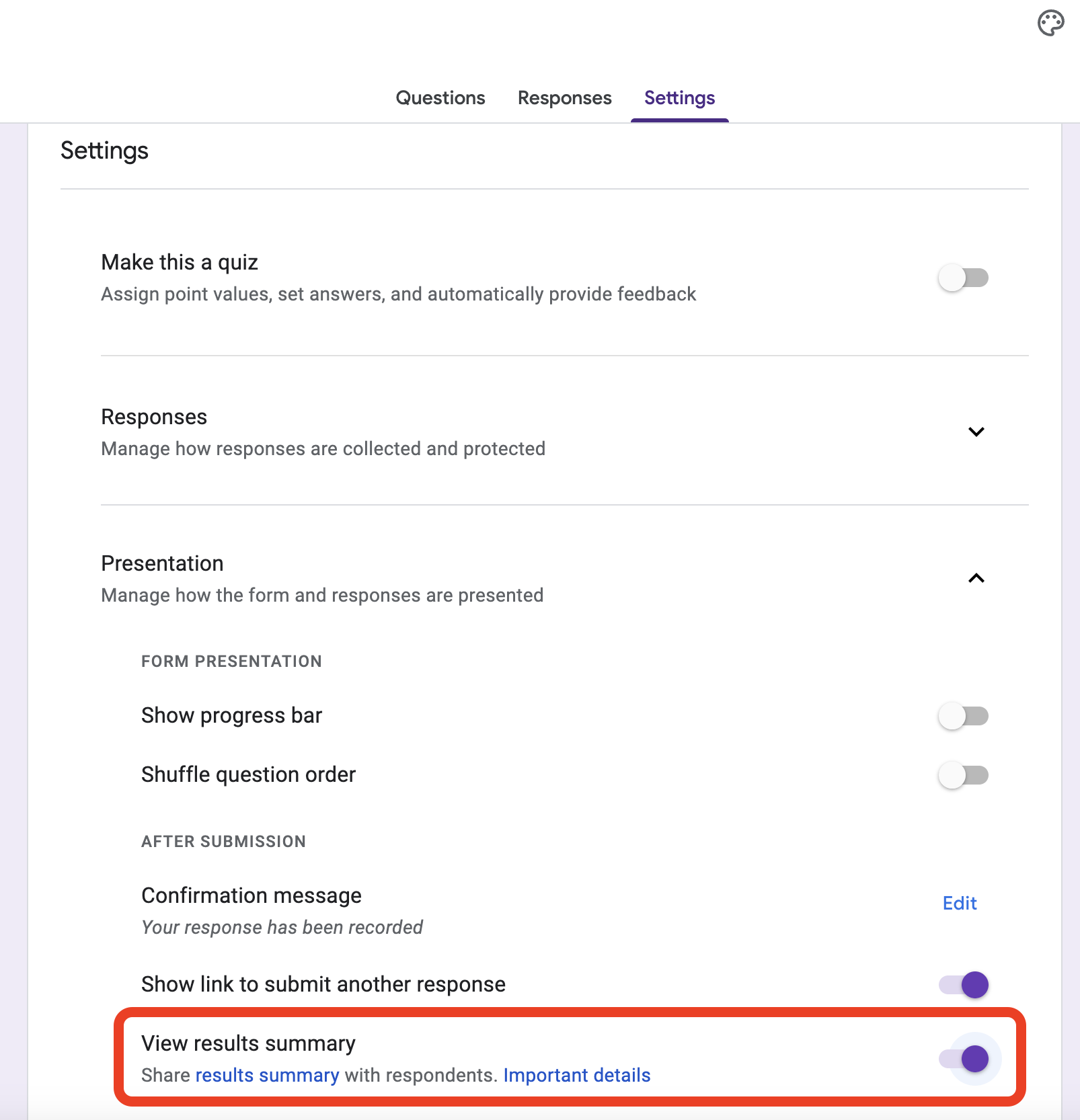Turn on Show progress bar
Image resolution: width=1080 pixels, height=1120 pixels.
pyautogui.click(x=963, y=716)
